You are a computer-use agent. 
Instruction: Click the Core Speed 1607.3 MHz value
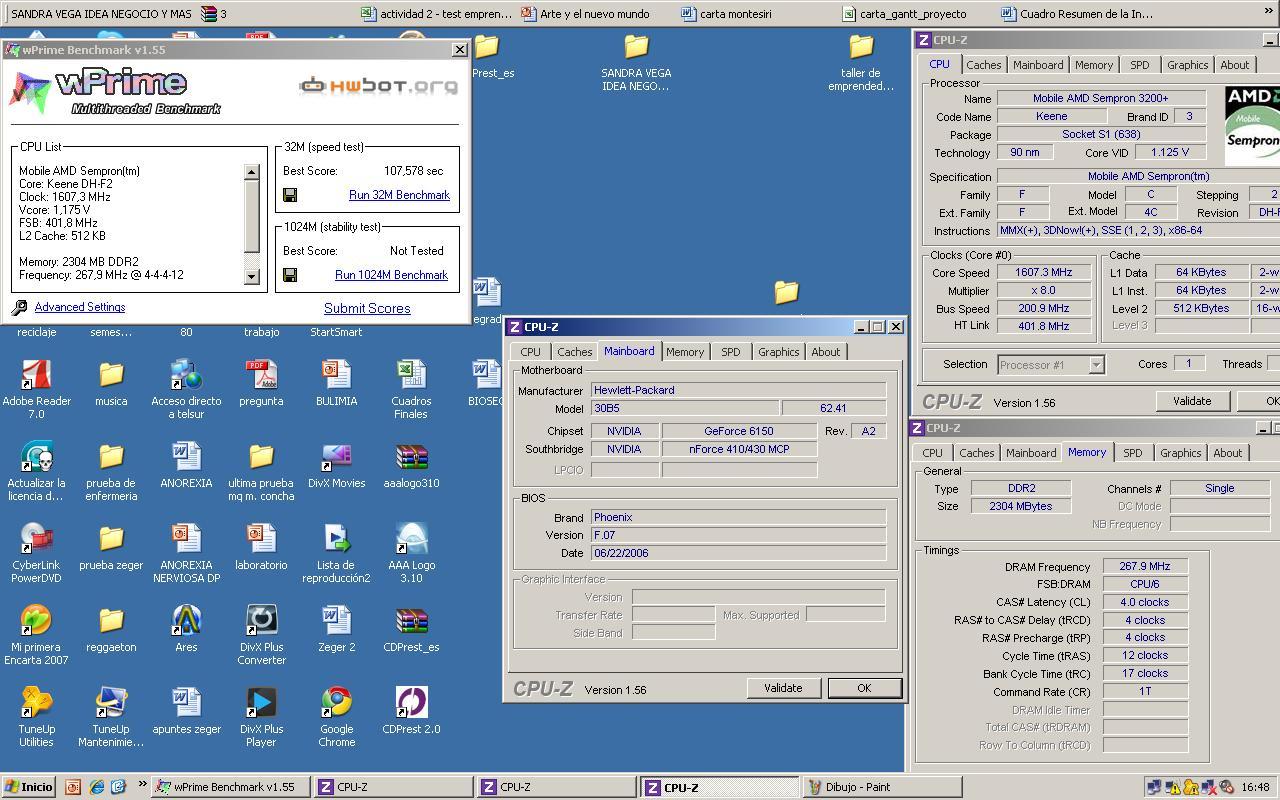(x=1044, y=273)
